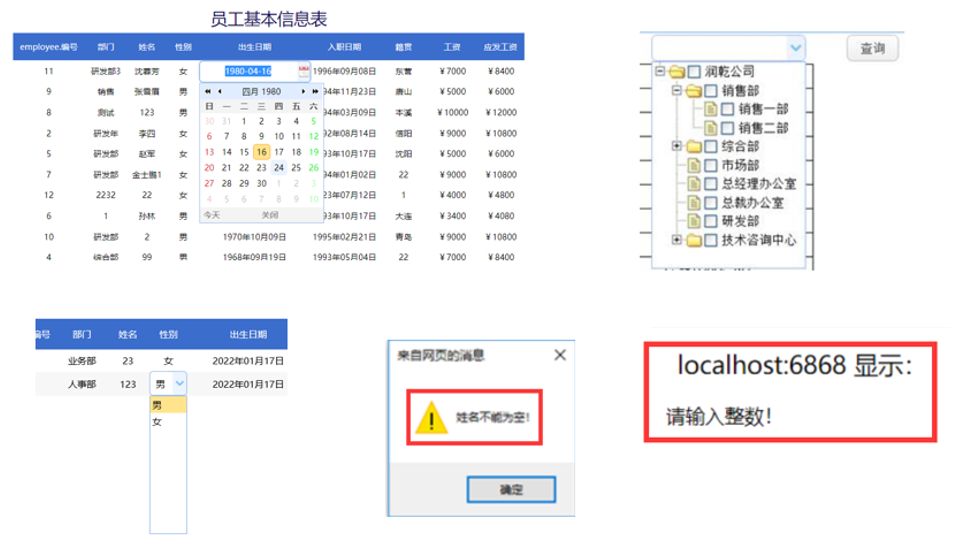Go to next year in the calendar popup

315,91
